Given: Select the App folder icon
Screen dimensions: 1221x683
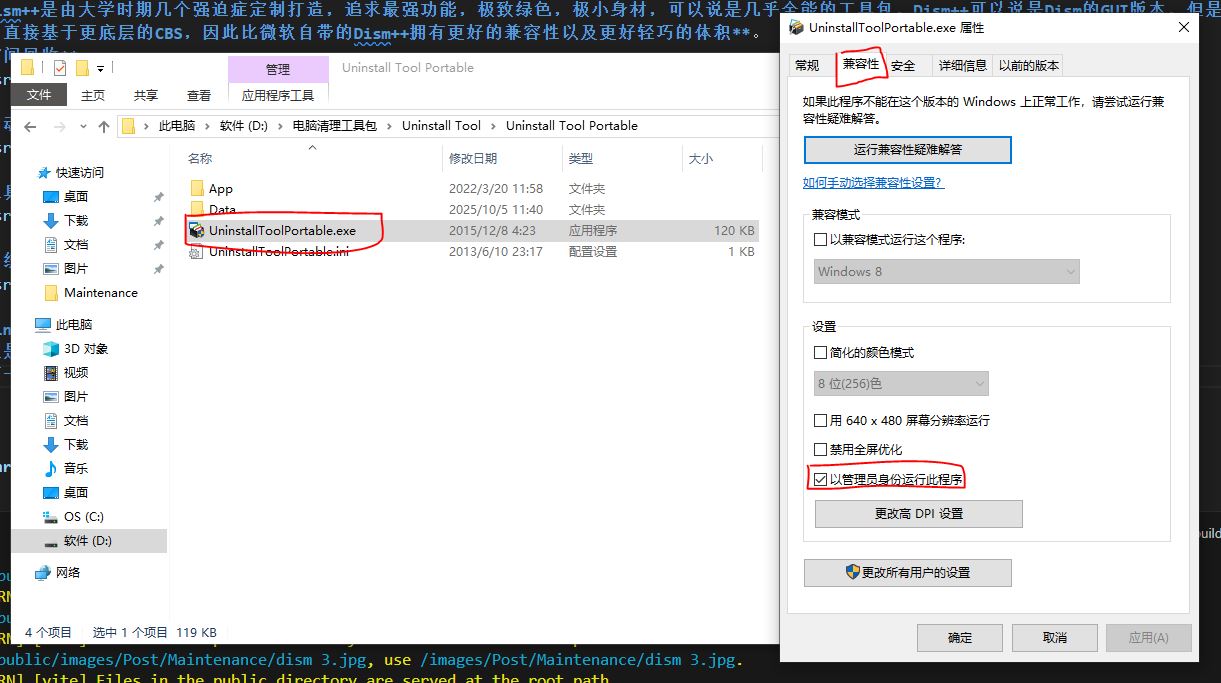Looking at the screenshot, I should 197,189.
